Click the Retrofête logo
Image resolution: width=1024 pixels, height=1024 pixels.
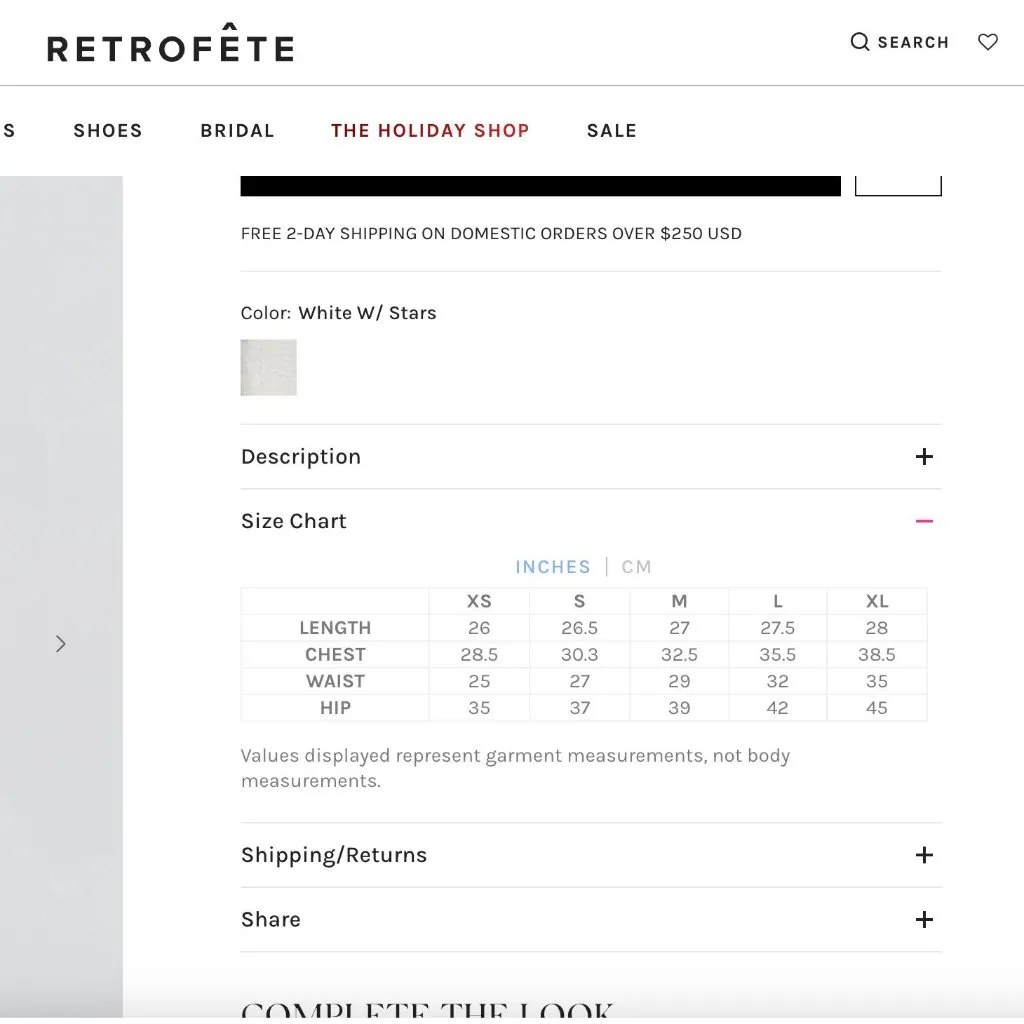click(x=170, y=46)
